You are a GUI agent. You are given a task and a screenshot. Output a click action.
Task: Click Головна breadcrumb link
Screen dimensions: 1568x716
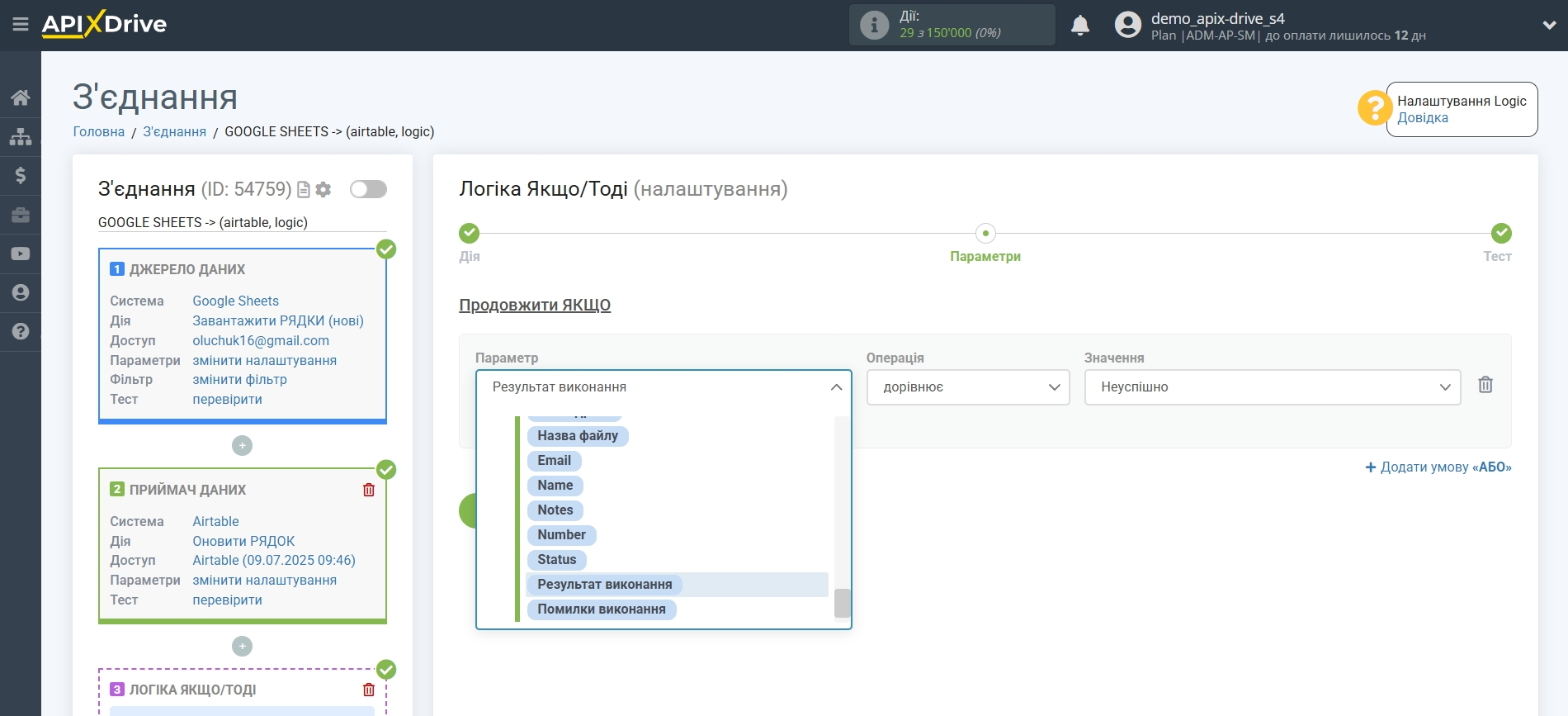click(99, 131)
